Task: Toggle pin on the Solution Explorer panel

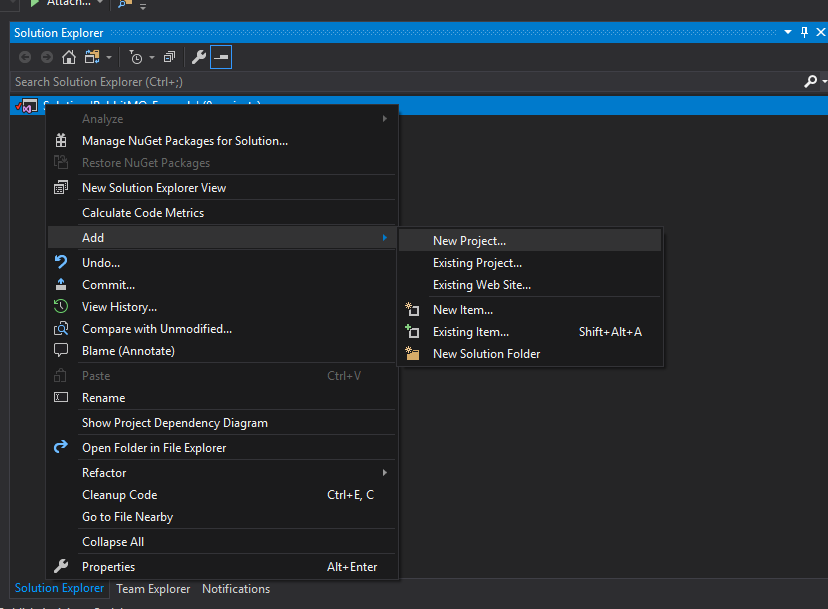Action: click(x=804, y=32)
